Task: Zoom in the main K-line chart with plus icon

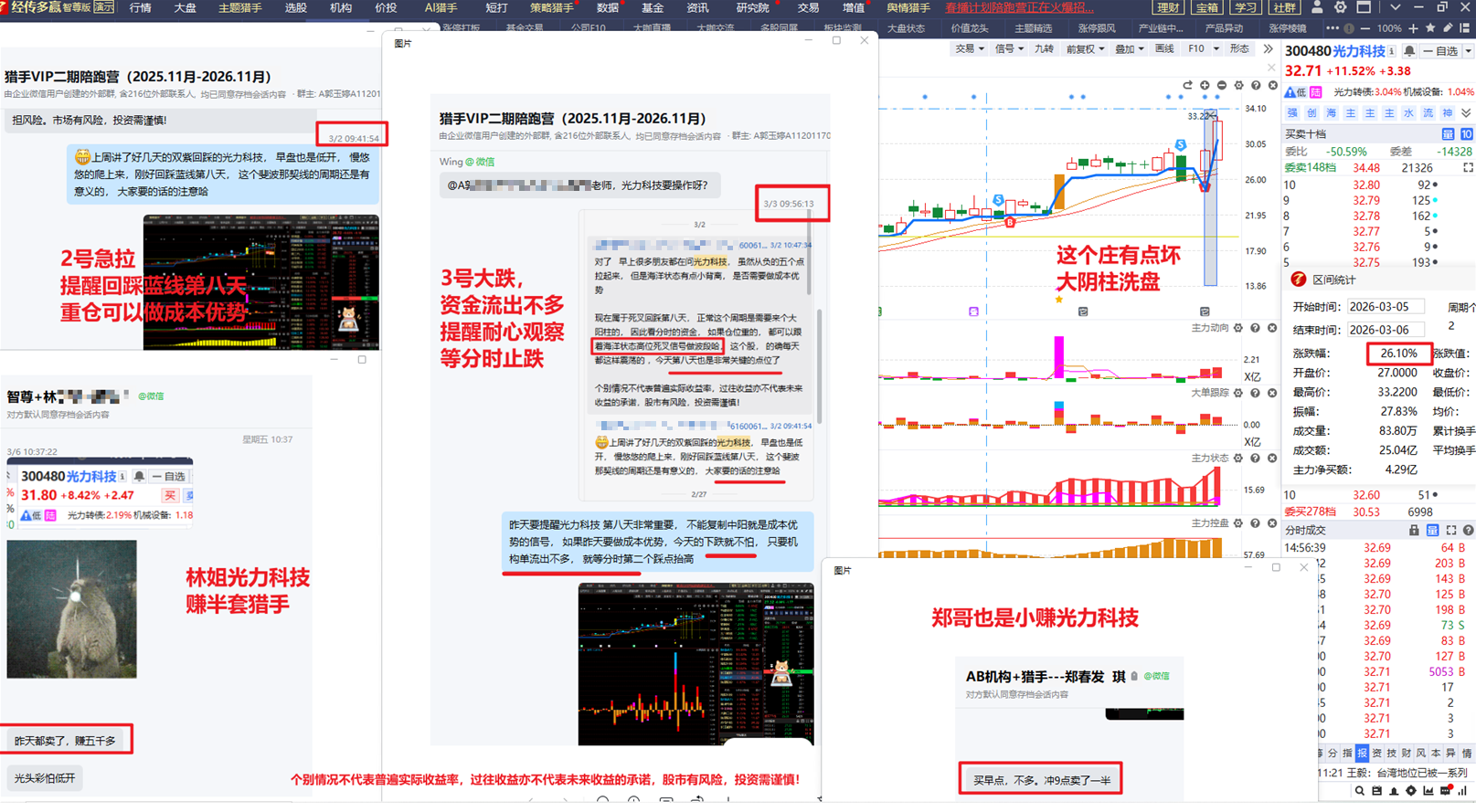Action: (1205, 85)
